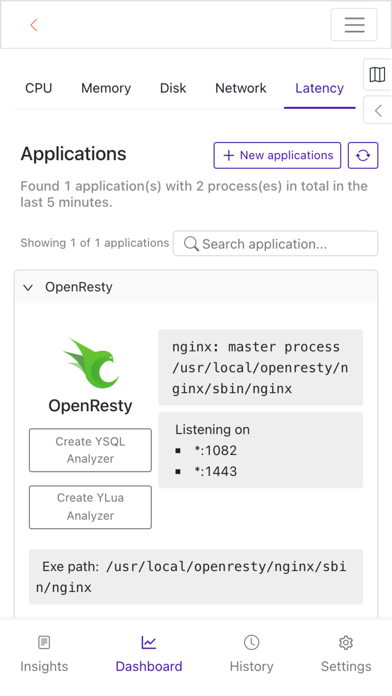Collapse side panel with the left chevron
The image size is (392, 696).
coord(378,110)
